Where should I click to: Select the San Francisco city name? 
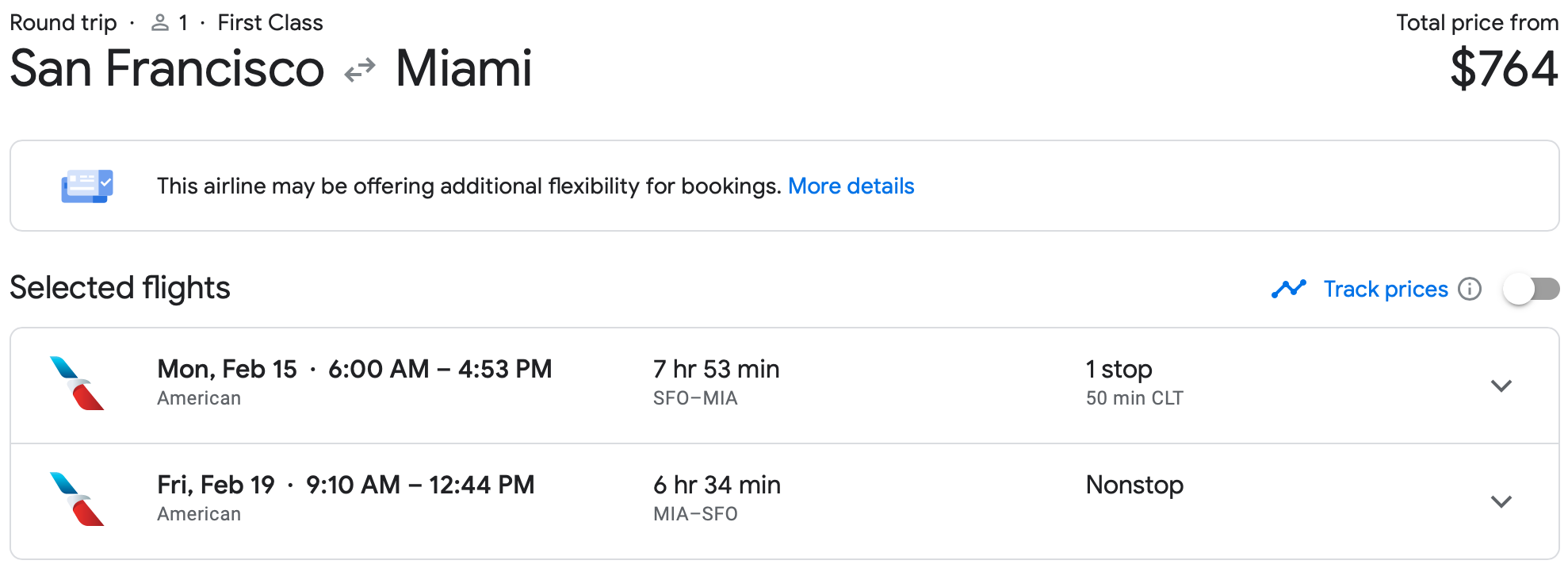(x=166, y=70)
